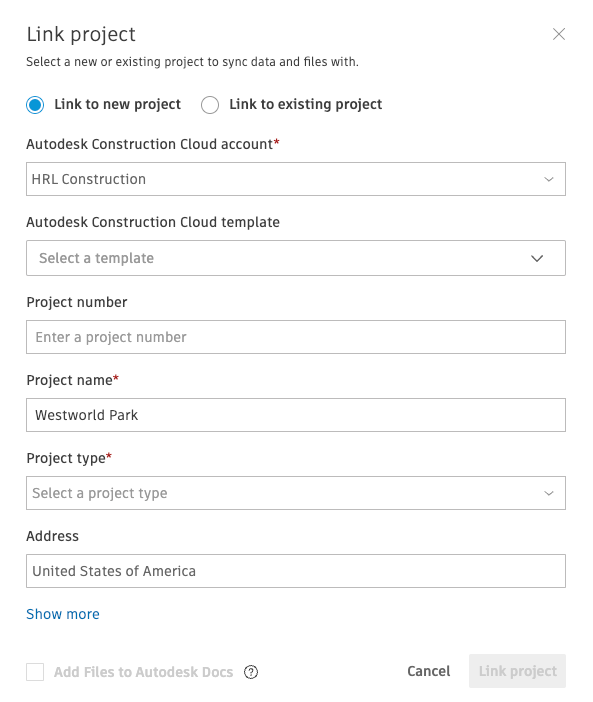Click the Link to existing project label
This screenshot has width=593, height=702.
tap(306, 104)
